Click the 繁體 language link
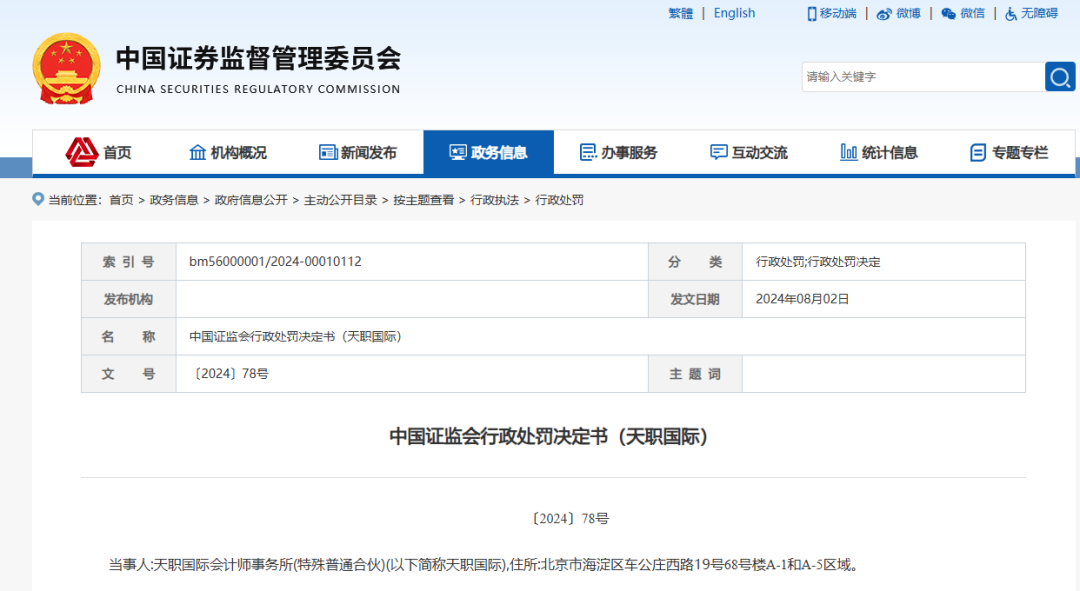The width and height of the screenshot is (1080, 591). 680,12
